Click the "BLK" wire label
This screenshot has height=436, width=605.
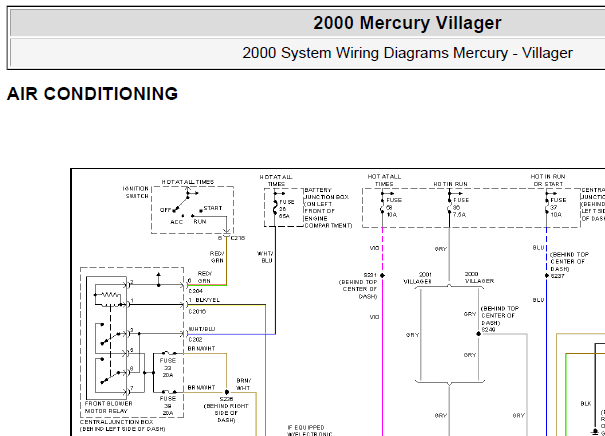pos(586,404)
